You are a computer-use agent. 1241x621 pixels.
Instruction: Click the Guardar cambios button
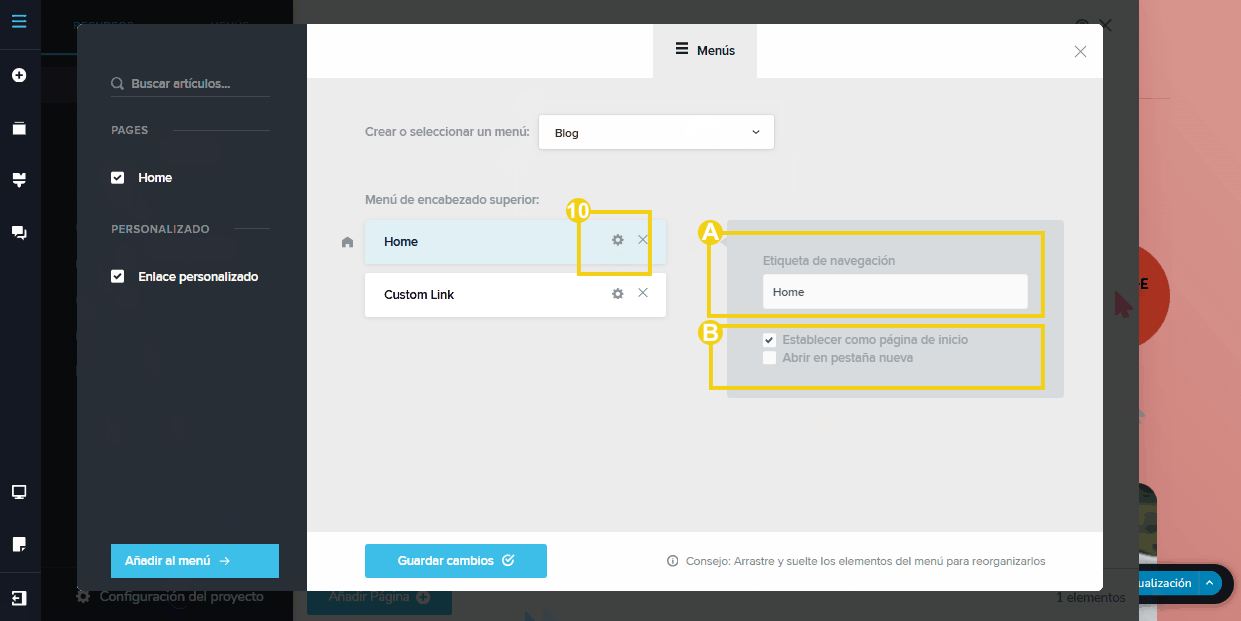click(455, 561)
